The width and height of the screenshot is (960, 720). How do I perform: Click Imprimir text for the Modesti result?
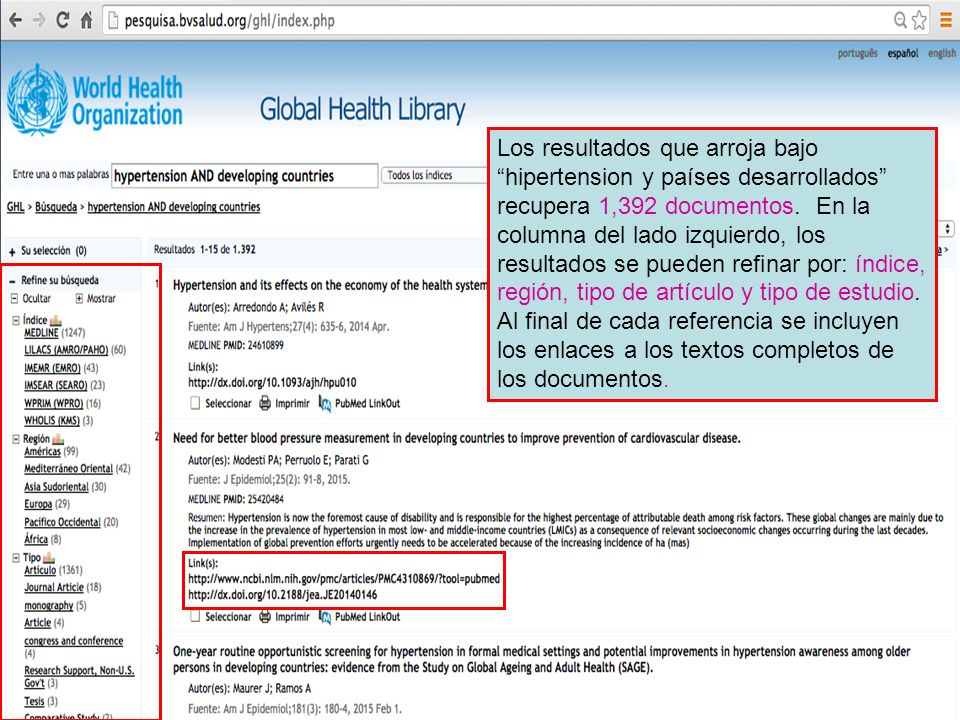point(292,617)
